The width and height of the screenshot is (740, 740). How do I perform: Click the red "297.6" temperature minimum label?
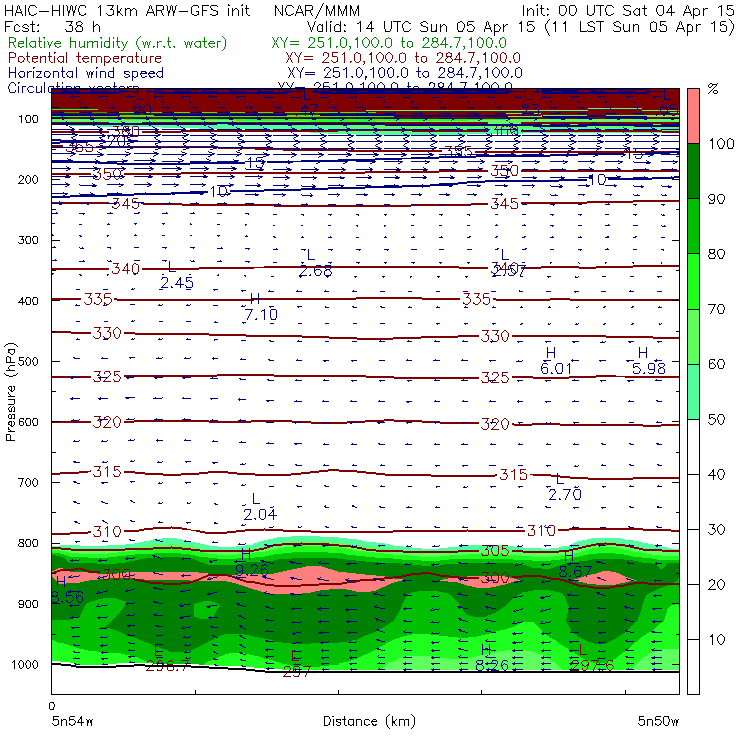tap(592, 665)
